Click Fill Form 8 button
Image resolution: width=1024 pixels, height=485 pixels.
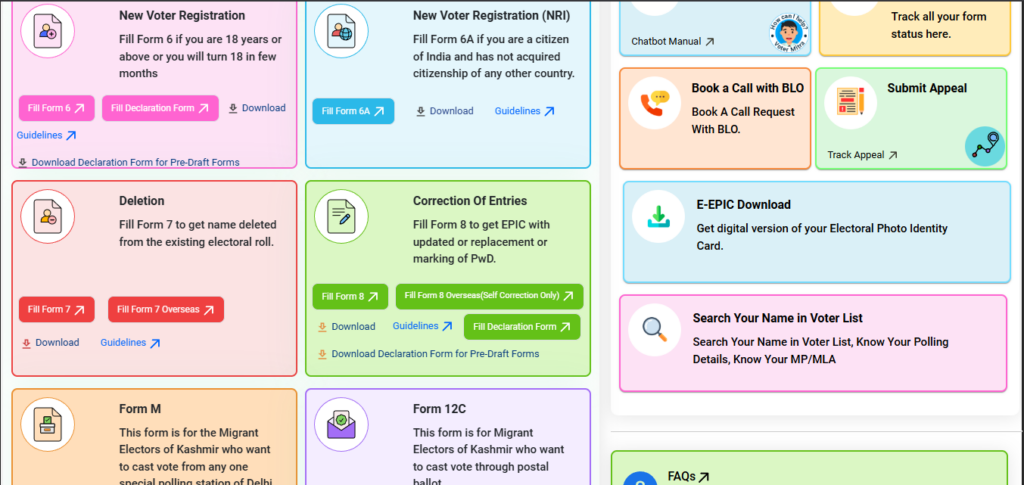pyautogui.click(x=350, y=296)
